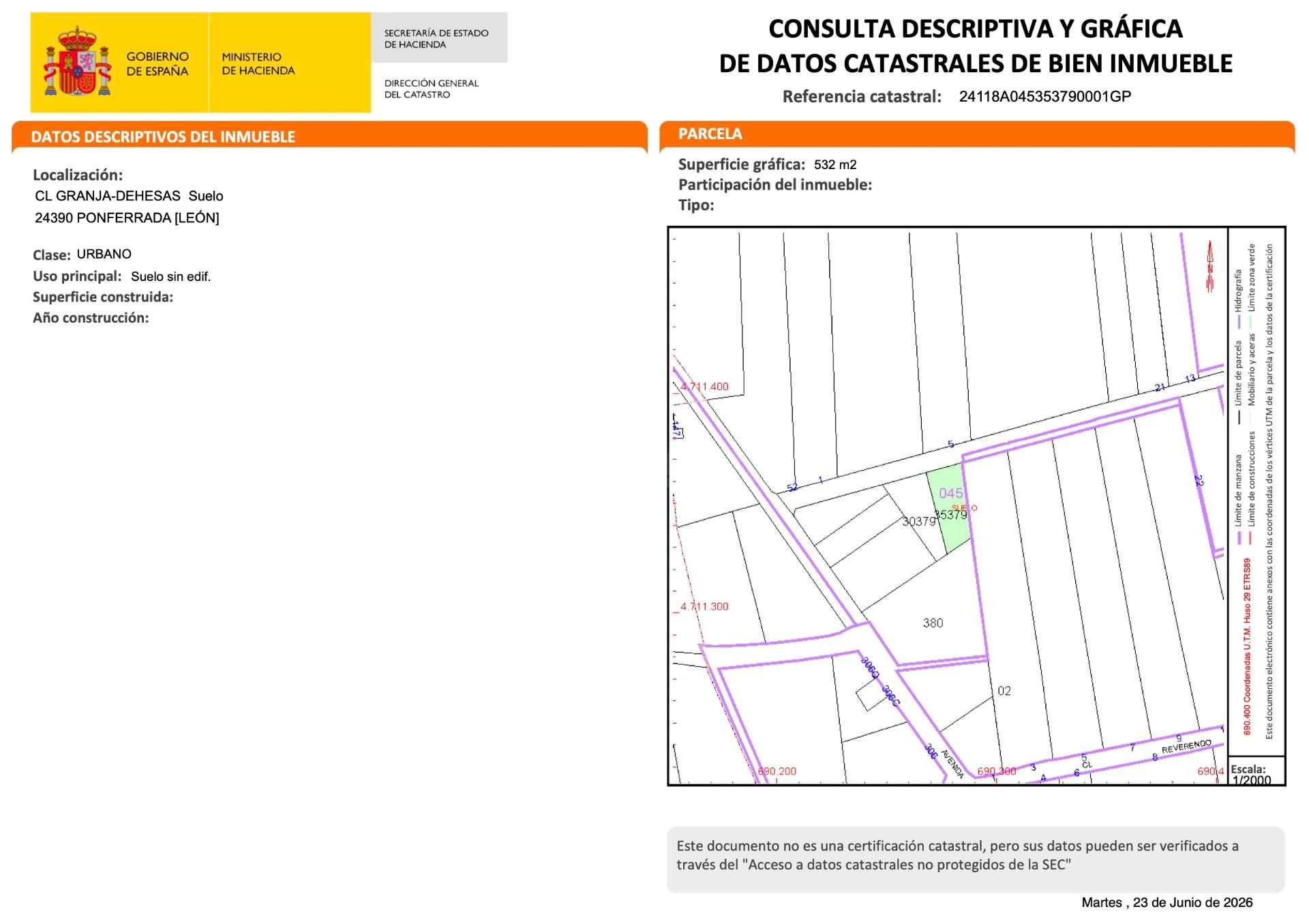Click the map coordinate label "4.711.400"
The height and width of the screenshot is (924, 1309).
click(x=704, y=387)
